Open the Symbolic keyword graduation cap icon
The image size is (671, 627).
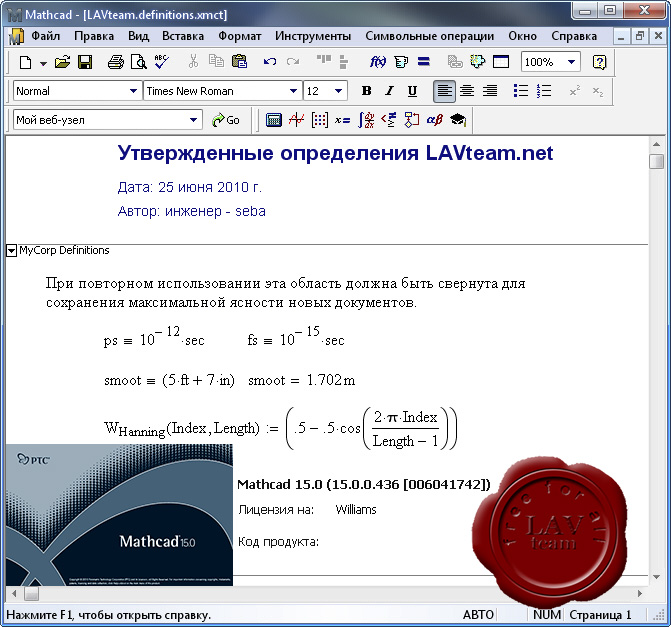coord(458,120)
